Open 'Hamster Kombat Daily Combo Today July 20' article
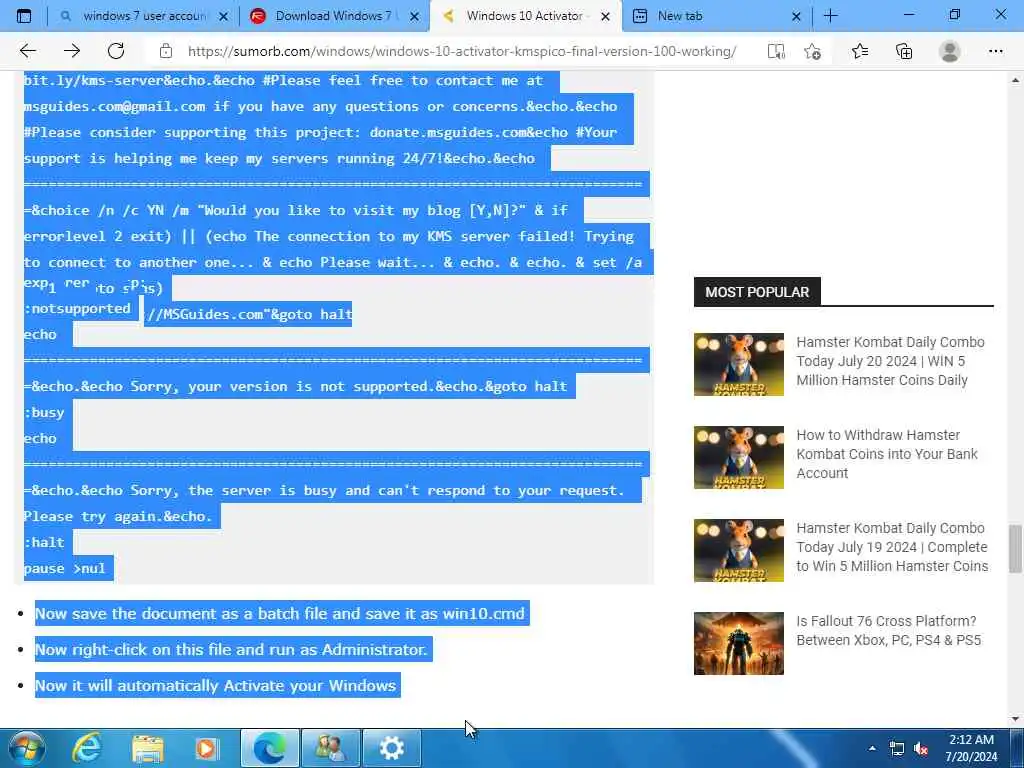 click(x=890, y=361)
